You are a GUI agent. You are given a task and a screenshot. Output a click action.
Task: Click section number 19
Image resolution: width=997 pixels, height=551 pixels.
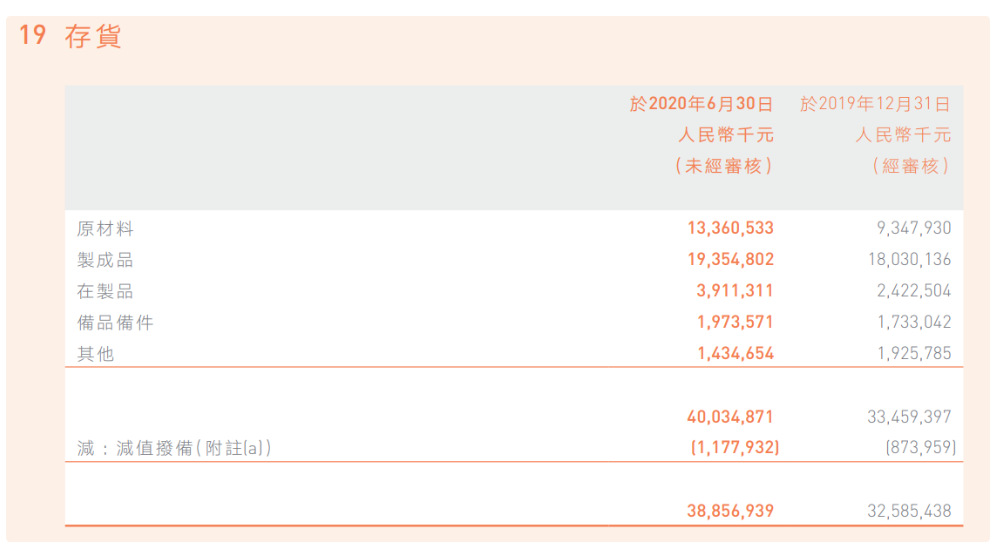[x=32, y=36]
